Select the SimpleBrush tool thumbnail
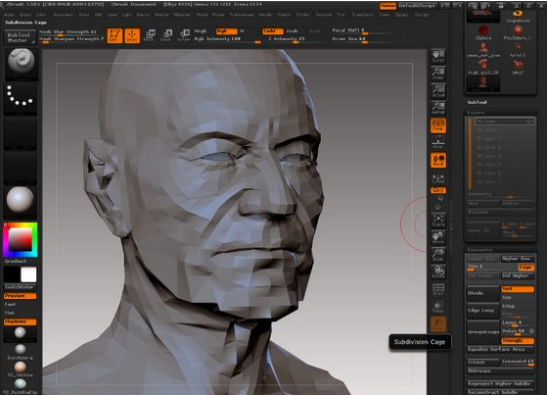 click(518, 16)
